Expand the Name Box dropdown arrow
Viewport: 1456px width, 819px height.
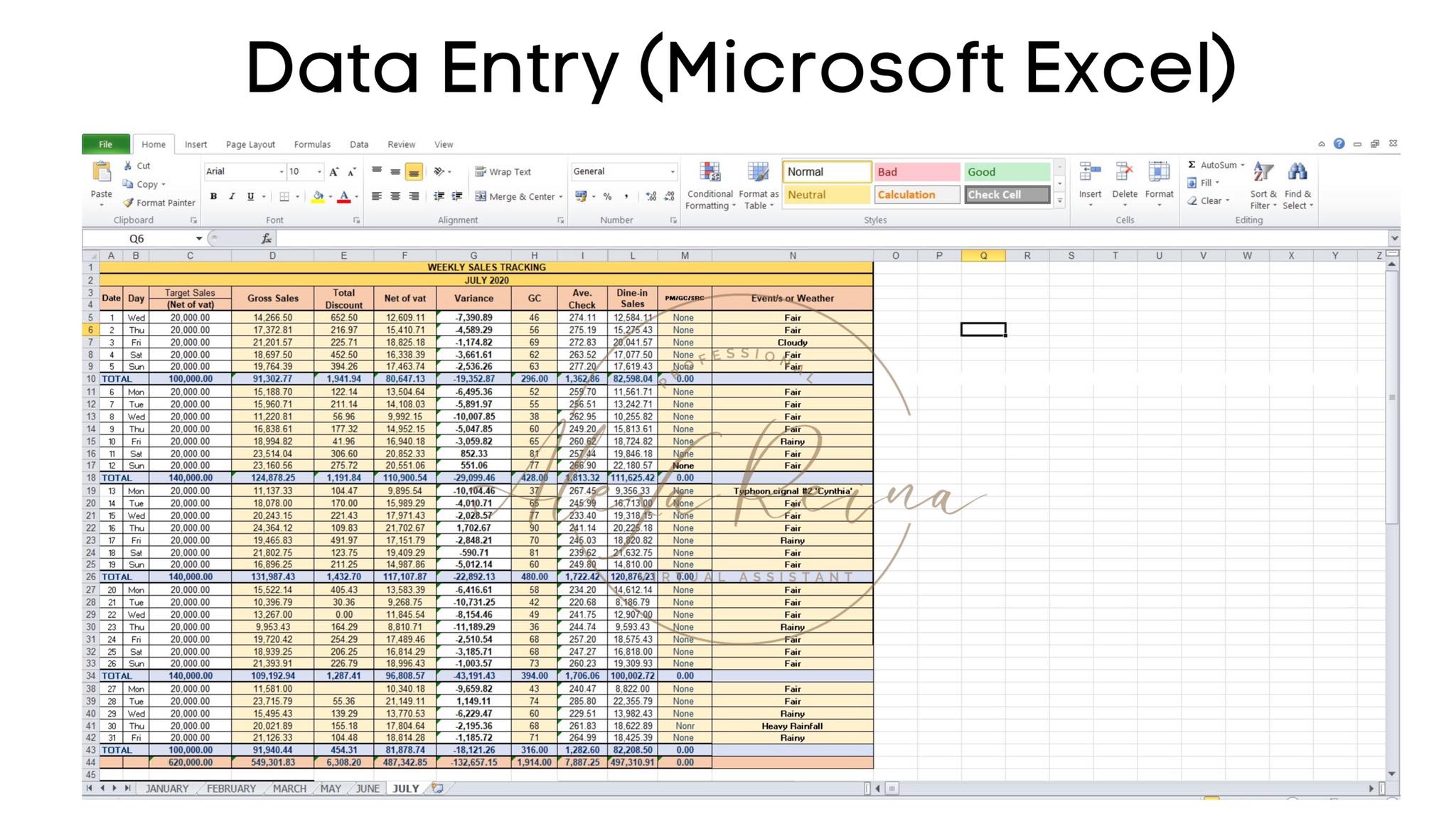pos(199,239)
